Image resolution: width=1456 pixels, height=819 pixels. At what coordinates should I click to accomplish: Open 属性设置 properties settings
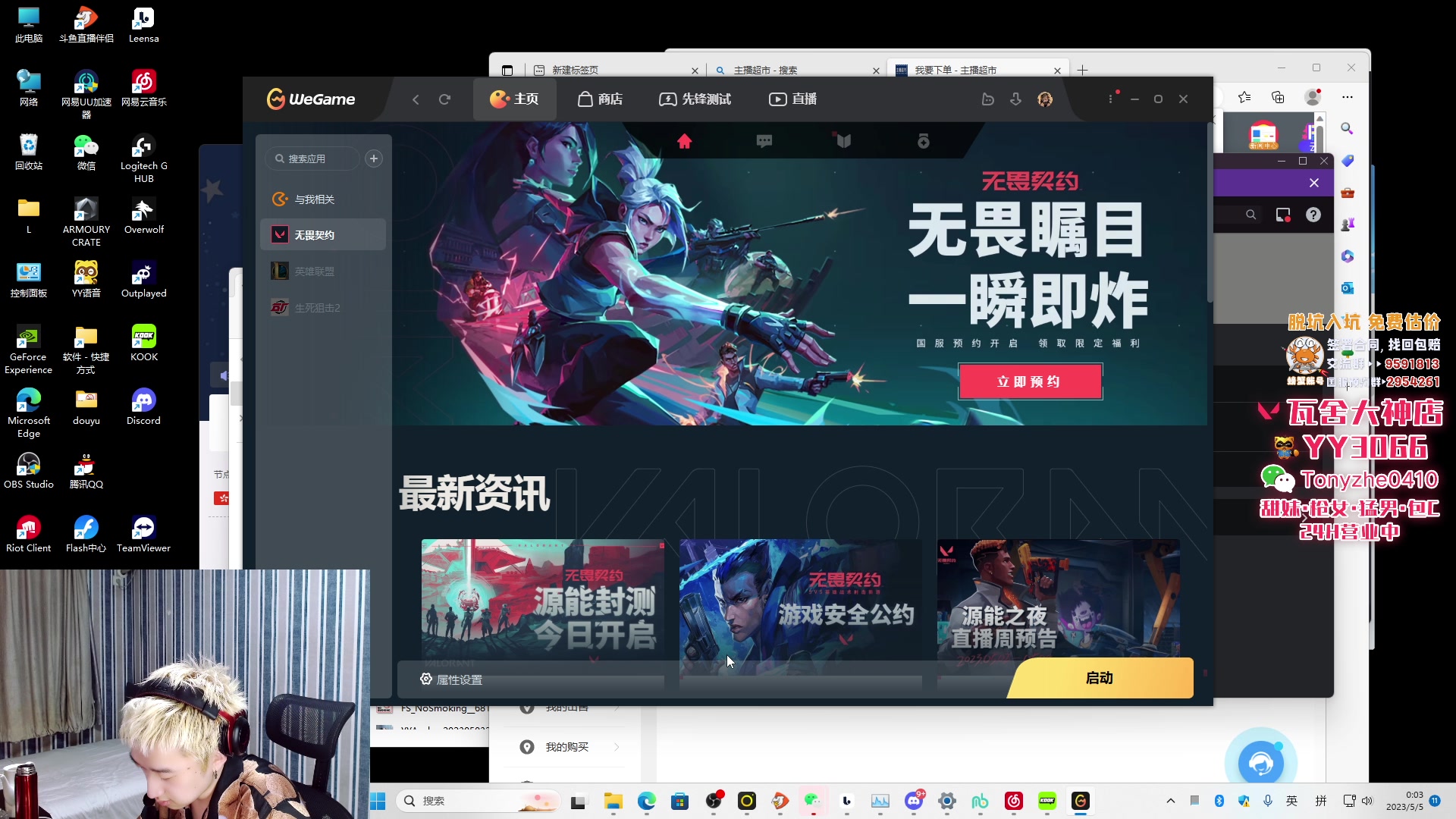pyautogui.click(x=451, y=679)
